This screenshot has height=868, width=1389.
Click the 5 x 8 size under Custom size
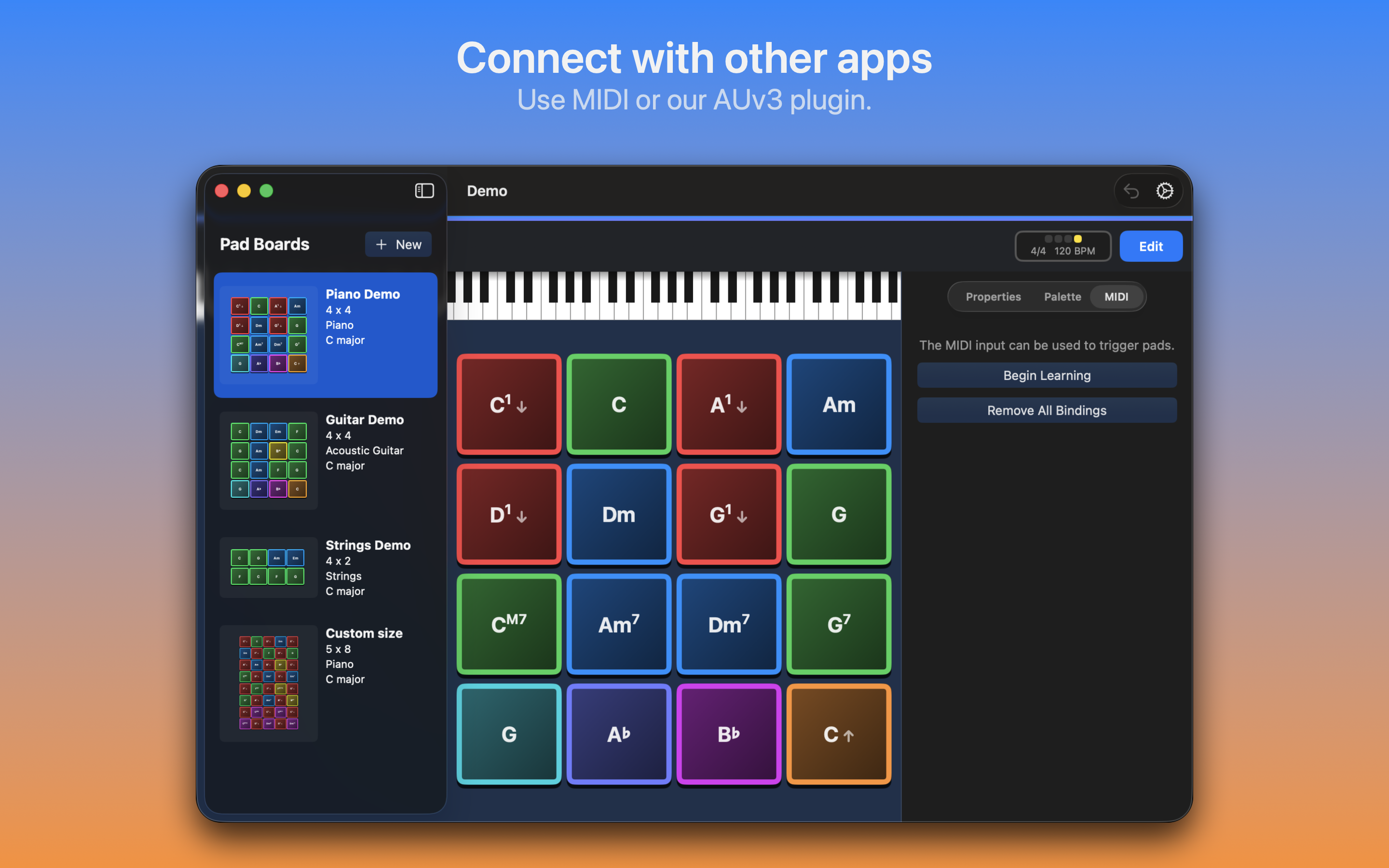[x=338, y=649]
